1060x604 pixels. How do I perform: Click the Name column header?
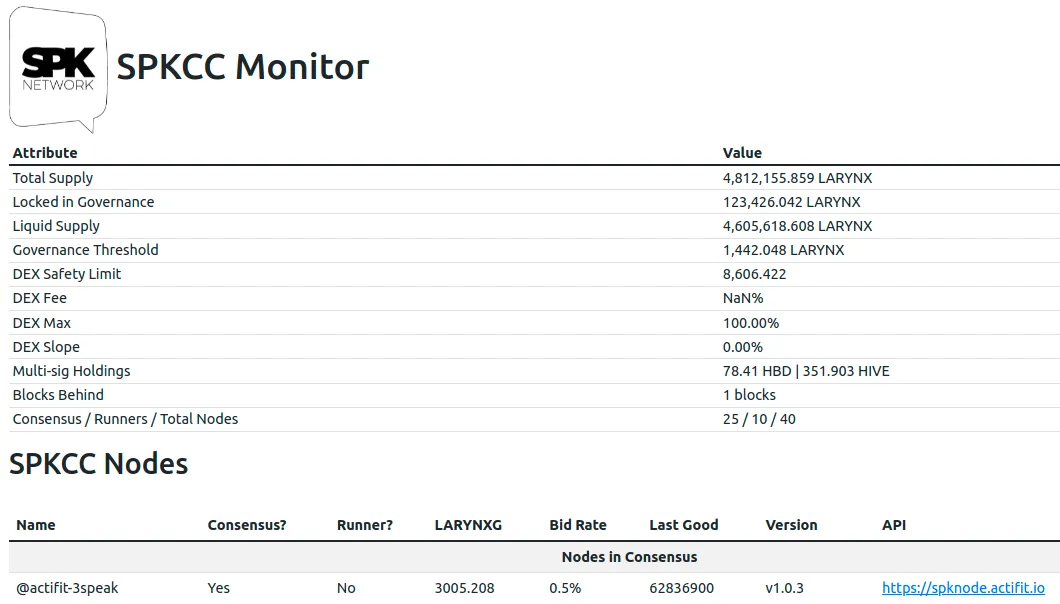pyautogui.click(x=36, y=525)
